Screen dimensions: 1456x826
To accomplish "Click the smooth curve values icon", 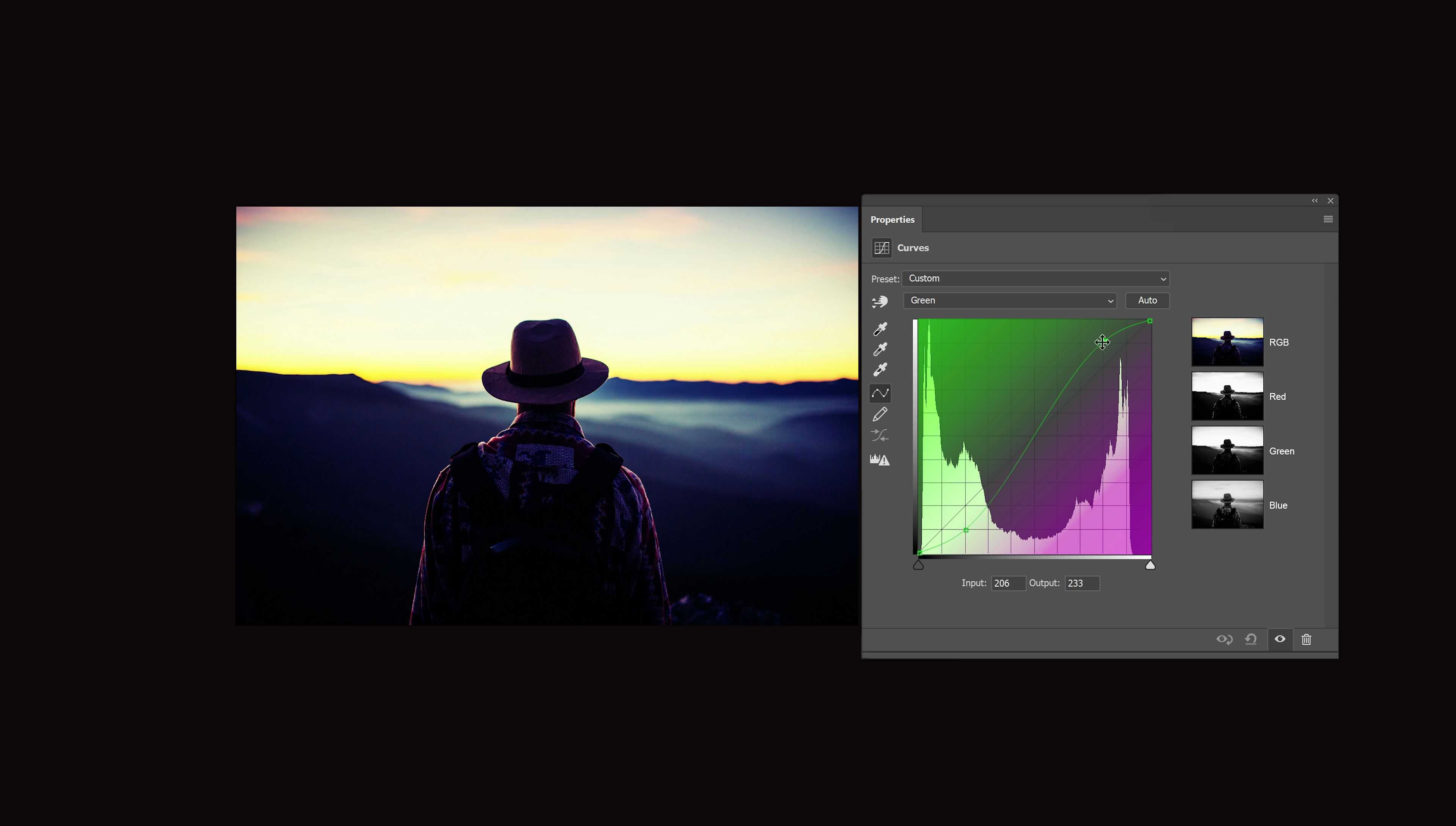I will (x=880, y=436).
